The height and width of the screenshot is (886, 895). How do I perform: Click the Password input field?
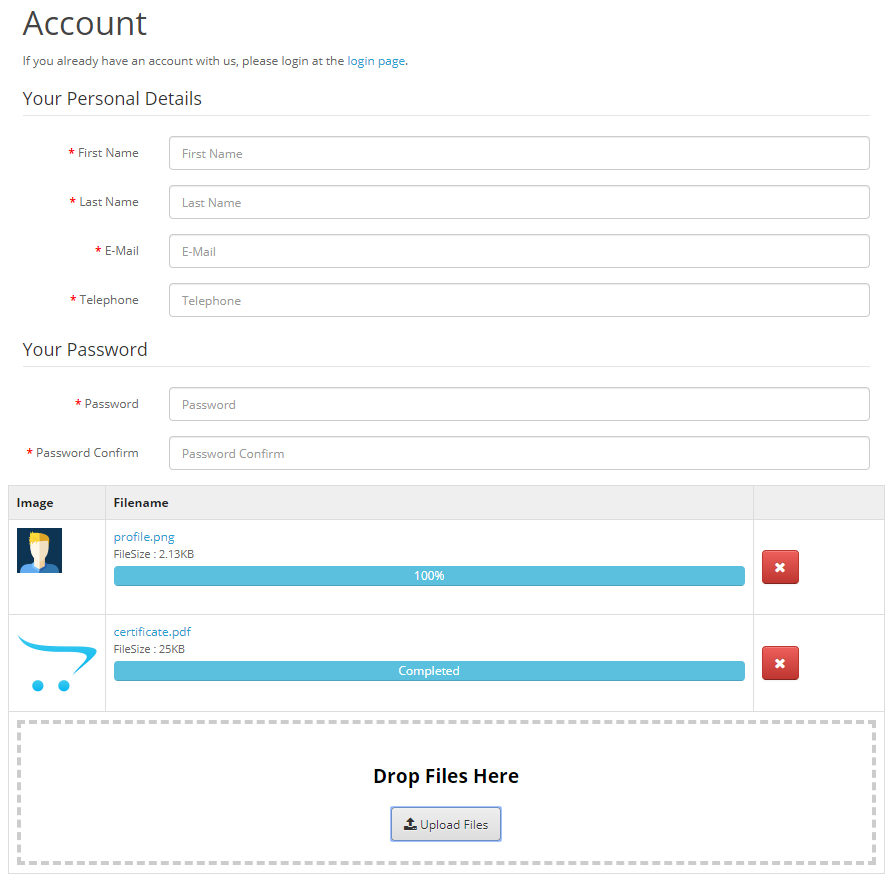(519, 404)
